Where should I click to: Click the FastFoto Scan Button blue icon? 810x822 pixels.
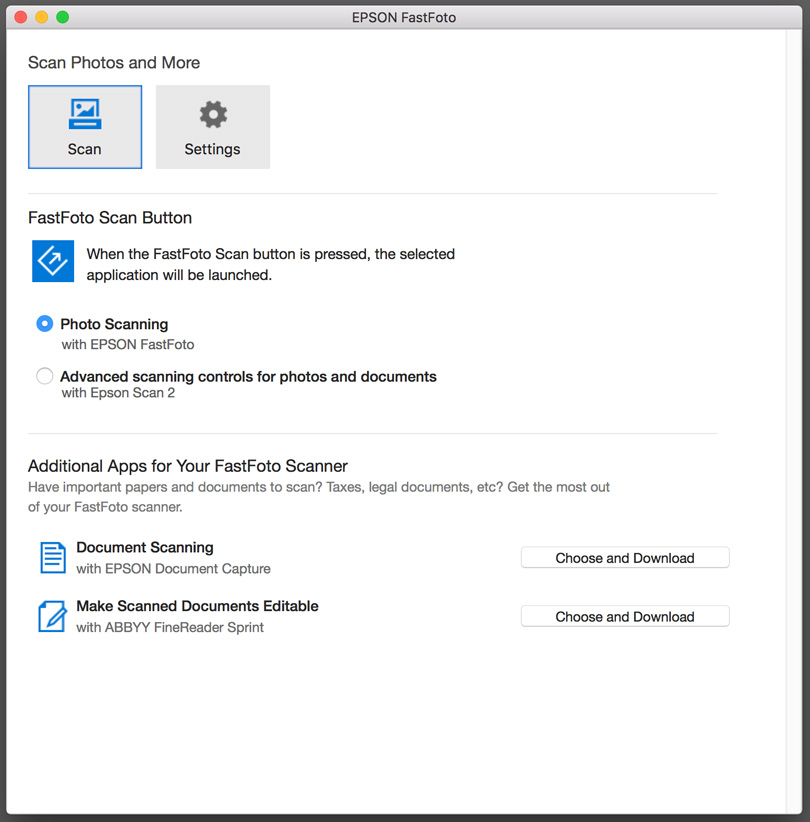pyautogui.click(x=53, y=261)
